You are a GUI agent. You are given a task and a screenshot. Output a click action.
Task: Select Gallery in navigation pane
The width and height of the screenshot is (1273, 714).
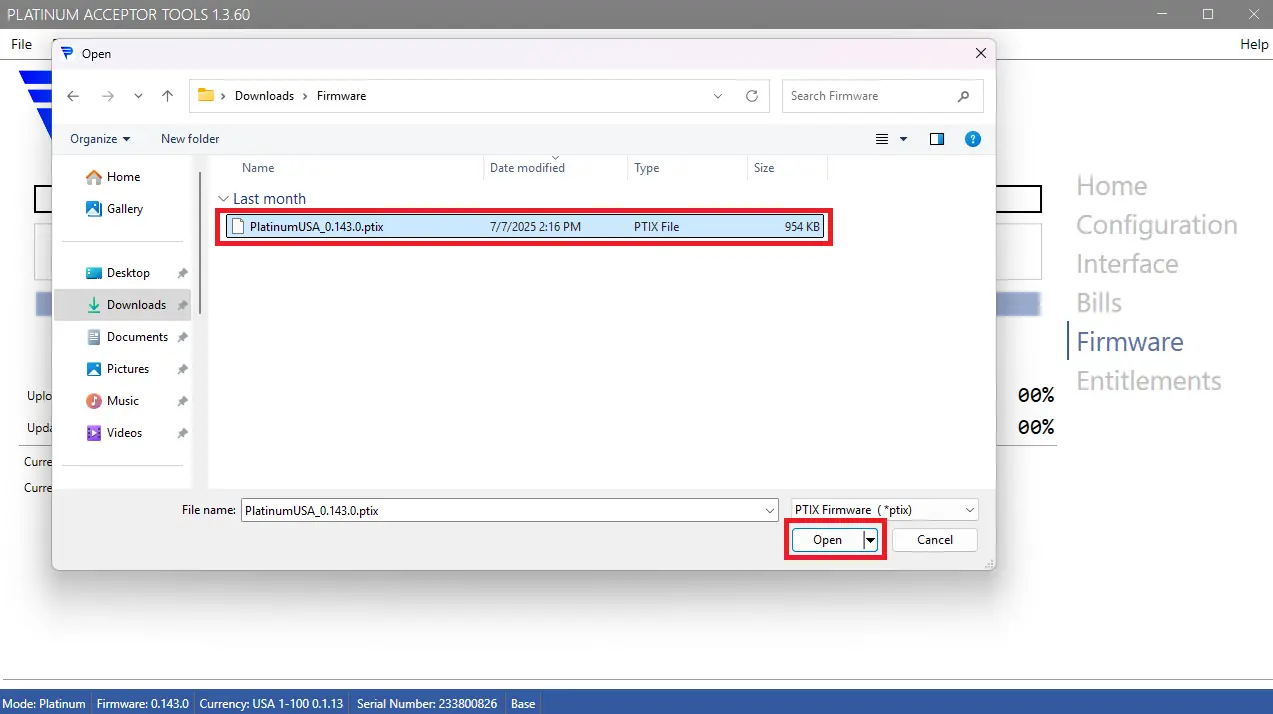(125, 209)
